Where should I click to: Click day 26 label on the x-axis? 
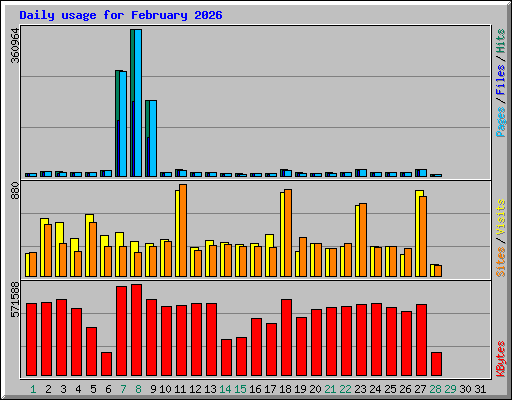405,389
